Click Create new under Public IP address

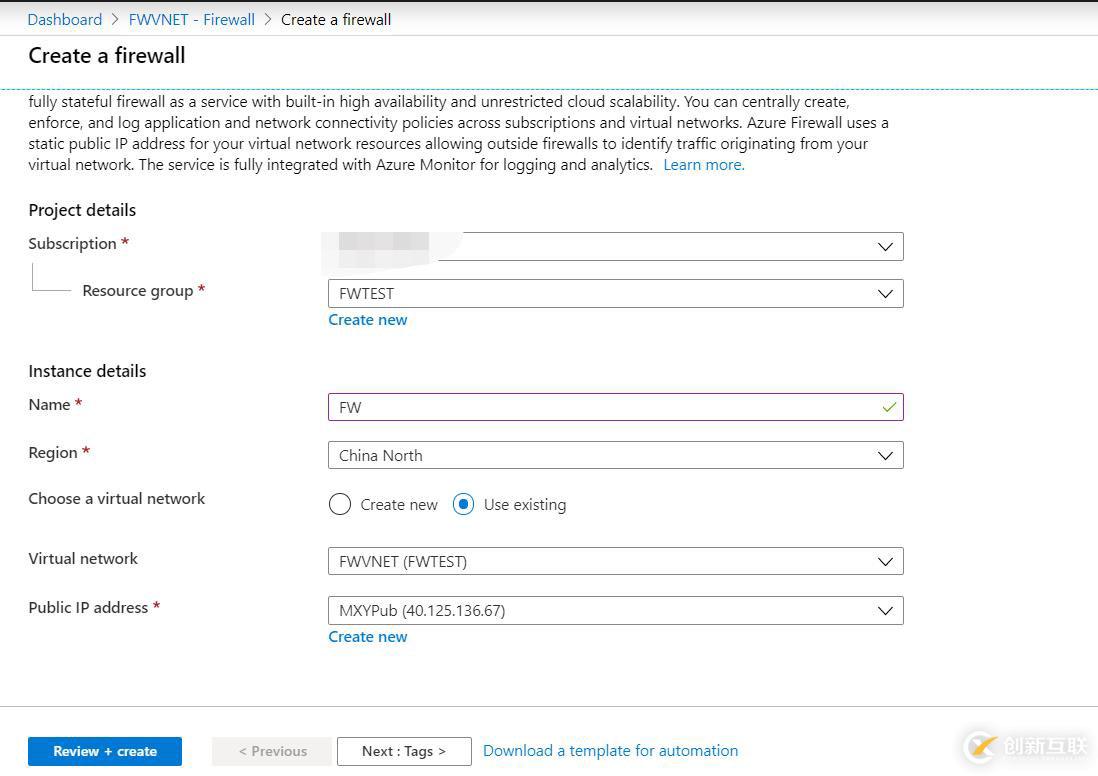pyautogui.click(x=367, y=636)
